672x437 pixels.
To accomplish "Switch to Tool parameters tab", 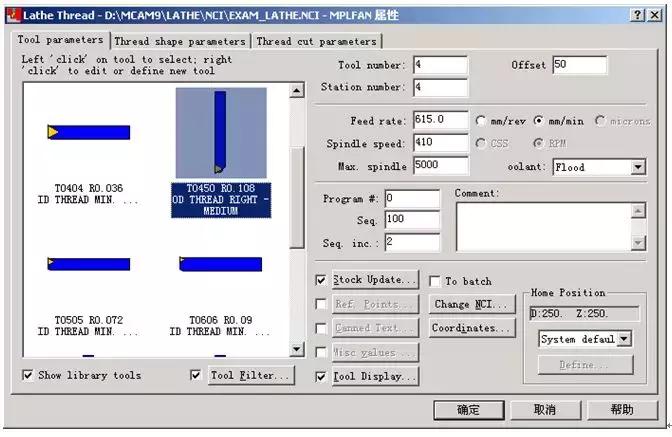I will click(x=60, y=40).
